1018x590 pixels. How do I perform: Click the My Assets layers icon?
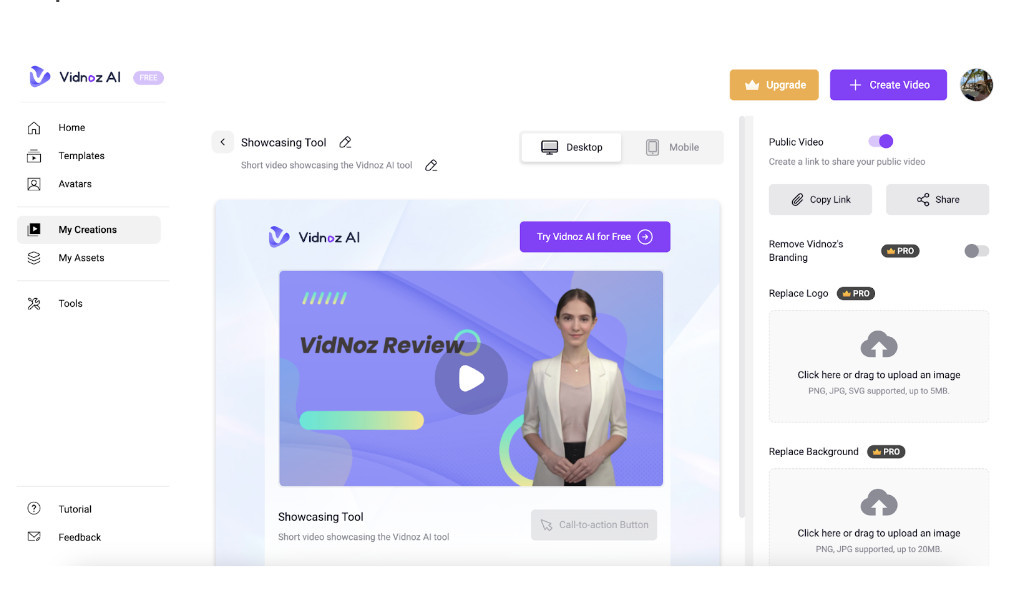[x=34, y=258]
